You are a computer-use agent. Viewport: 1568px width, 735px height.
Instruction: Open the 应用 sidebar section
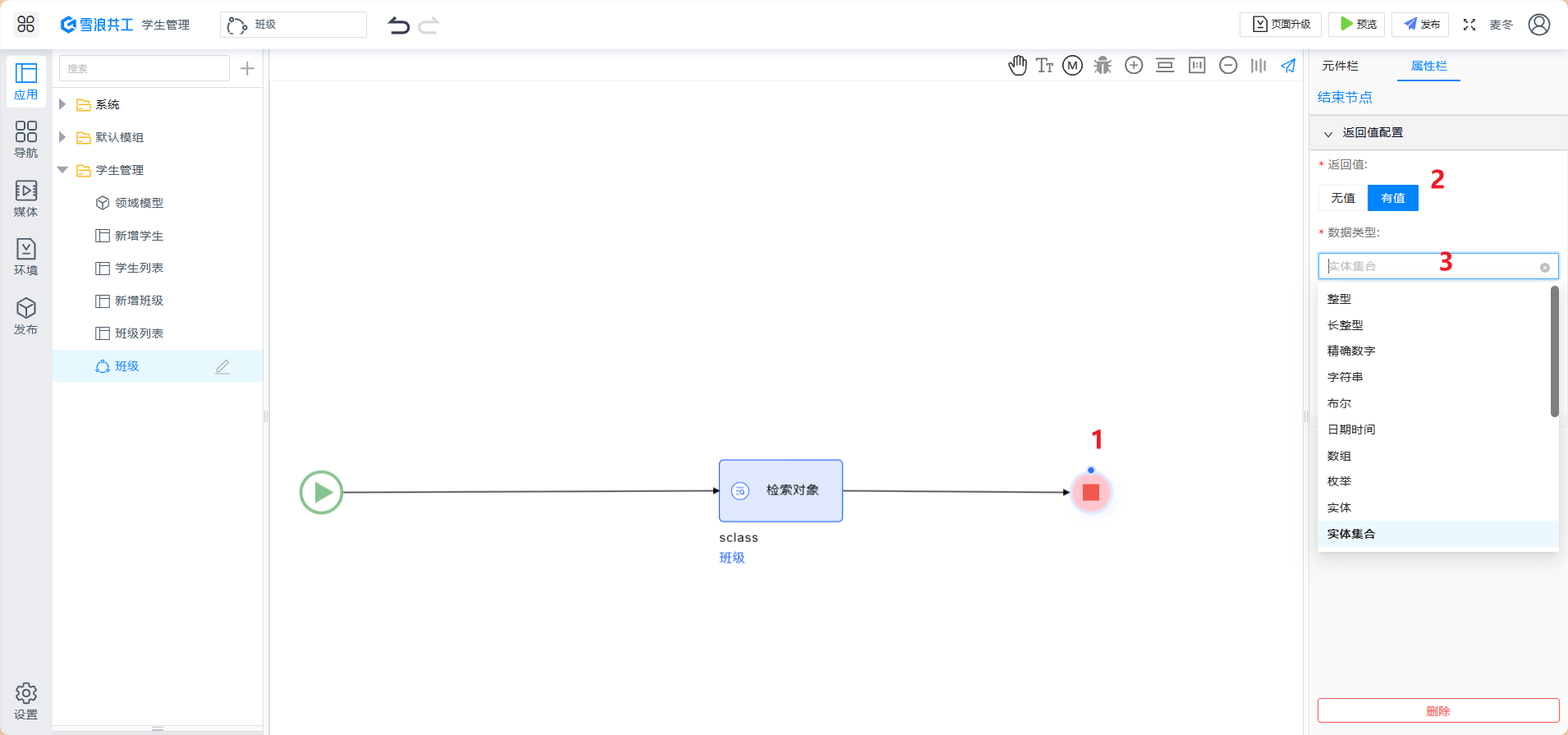pos(26,81)
